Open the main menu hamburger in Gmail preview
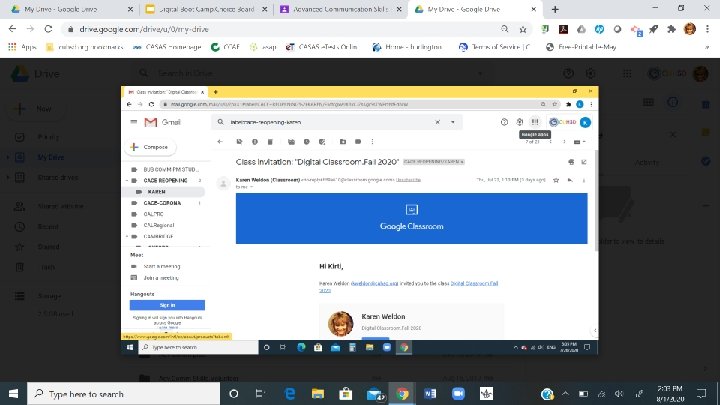Screen dimensions: 720x405 point(134,122)
